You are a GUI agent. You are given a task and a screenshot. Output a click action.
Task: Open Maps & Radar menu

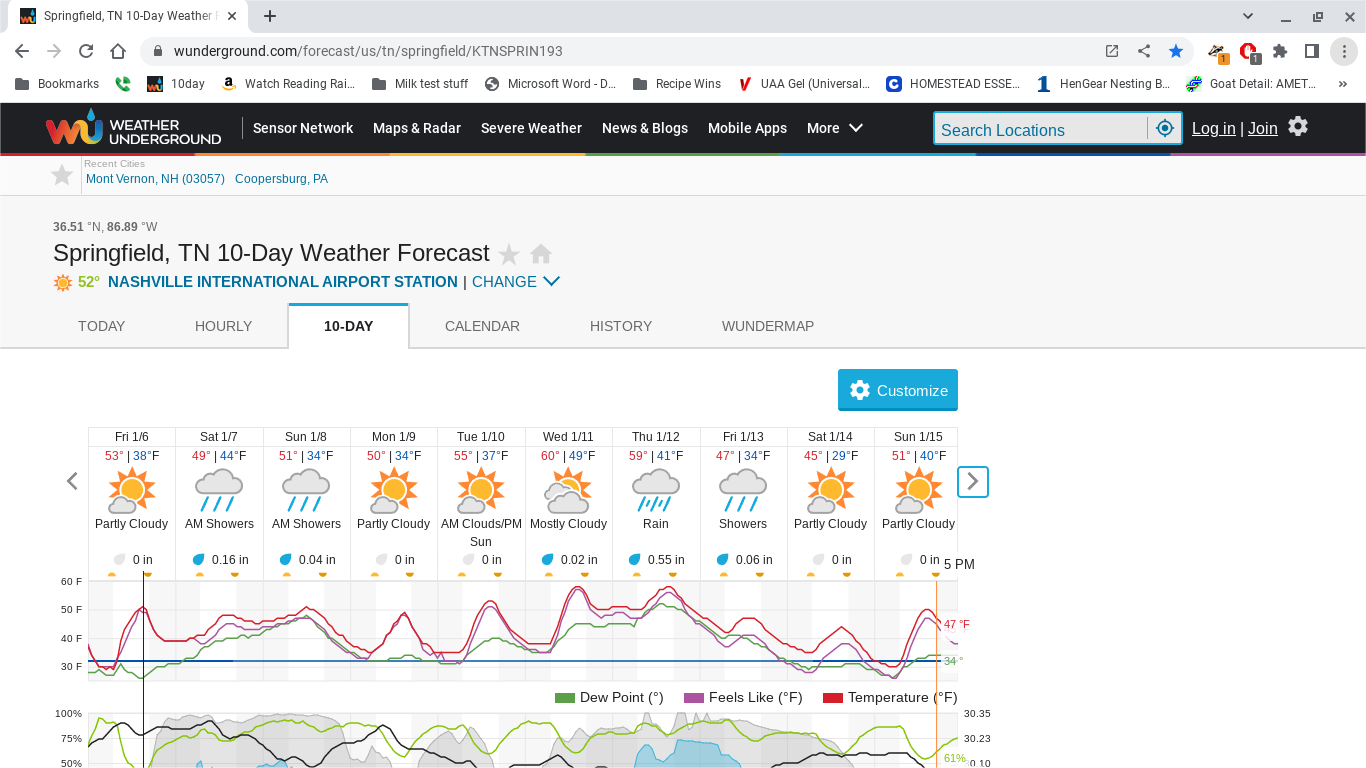[x=417, y=128]
